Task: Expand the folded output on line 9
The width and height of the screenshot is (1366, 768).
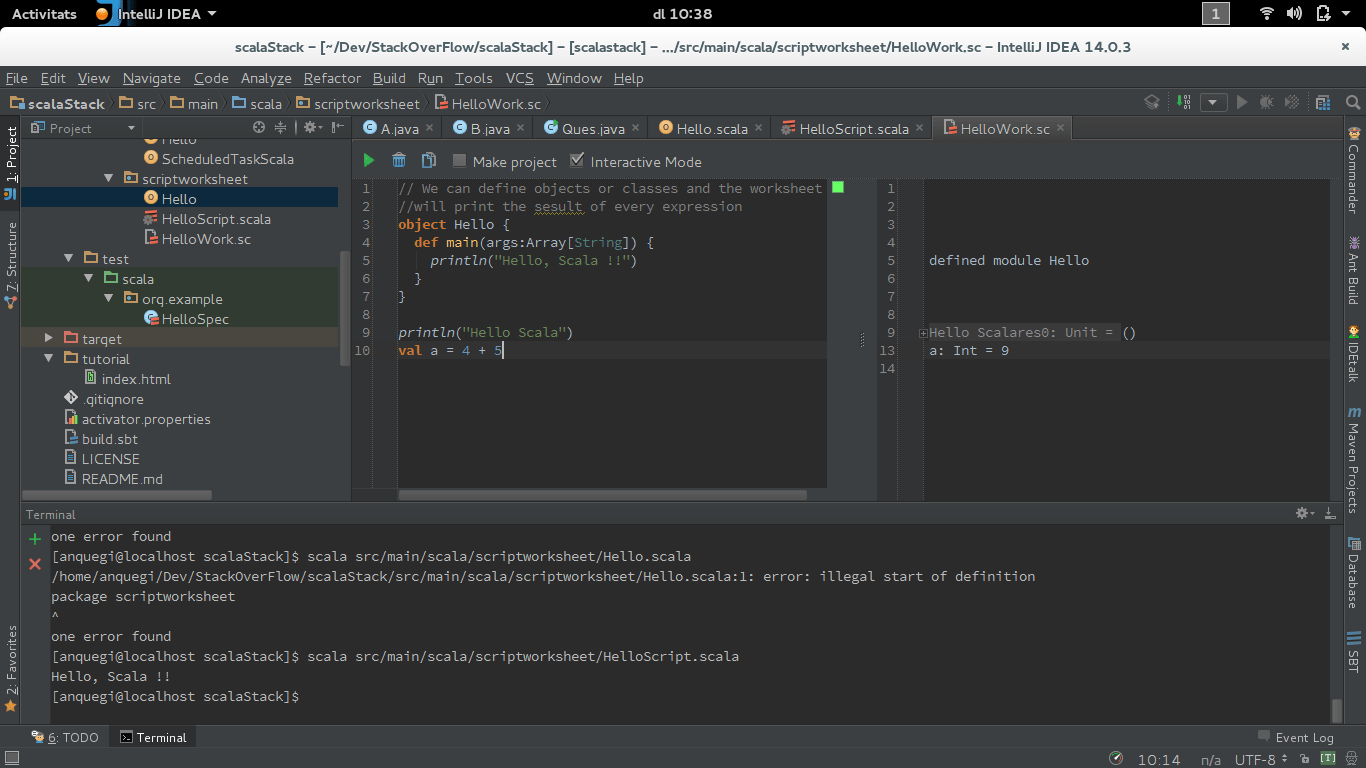Action: coord(923,333)
